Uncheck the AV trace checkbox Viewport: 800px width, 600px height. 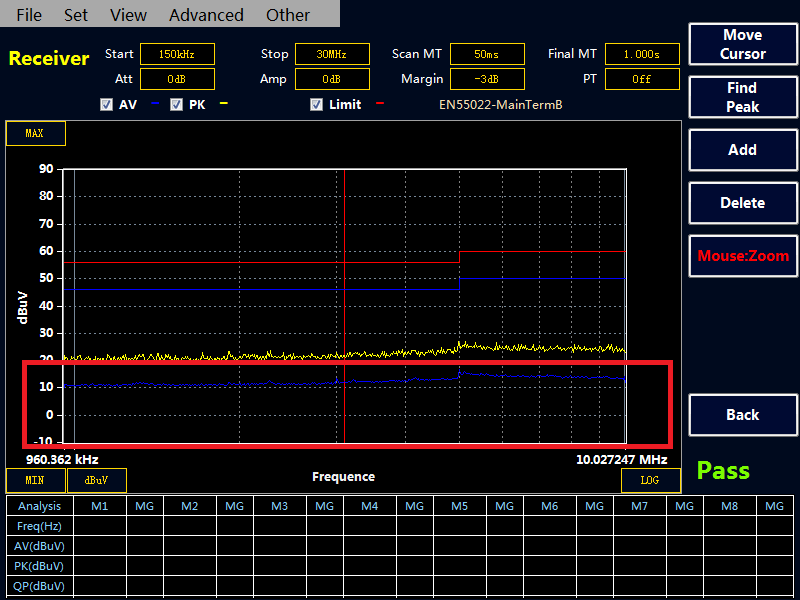click(x=106, y=104)
